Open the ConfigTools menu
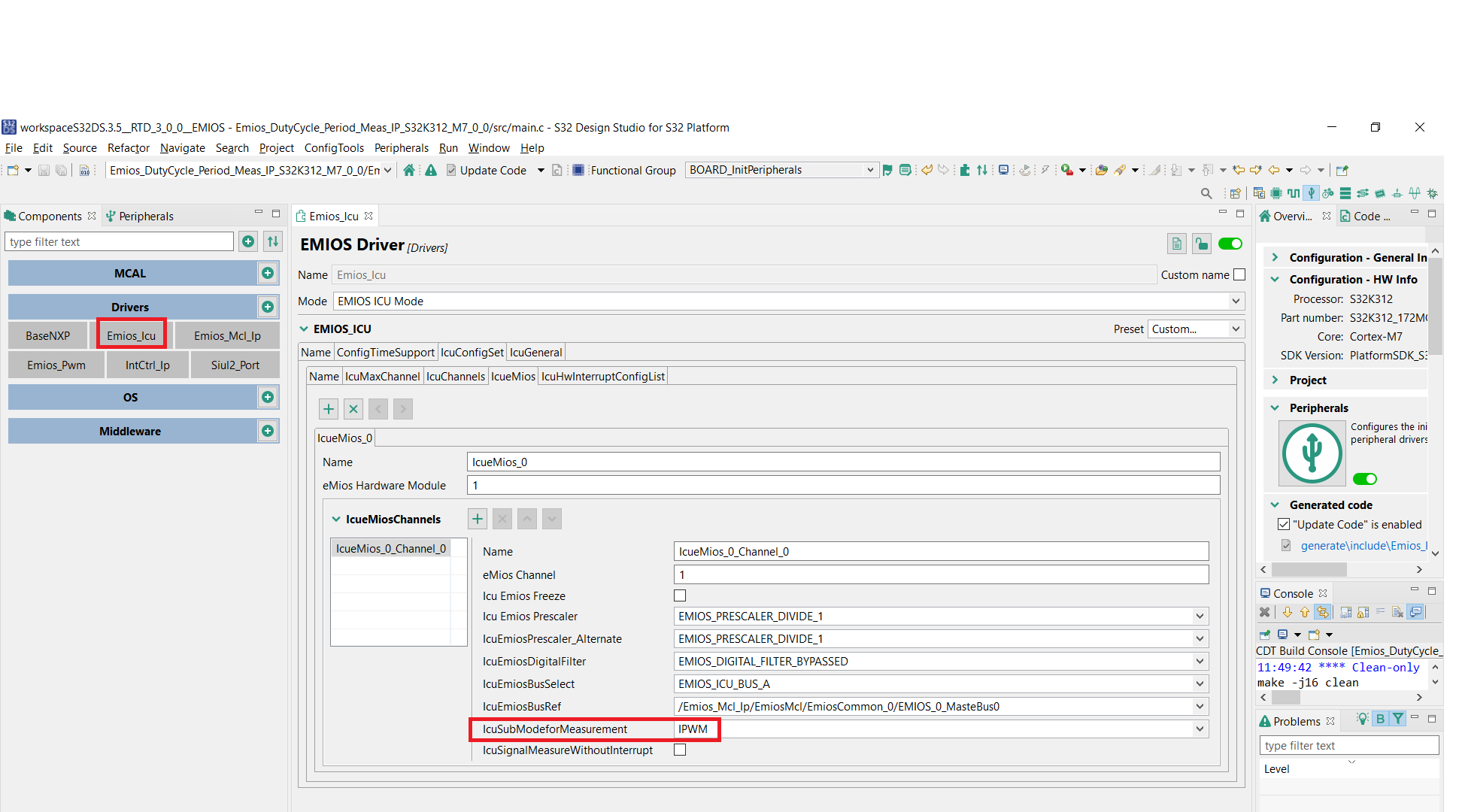This screenshot has width=1459, height=812. tap(334, 147)
